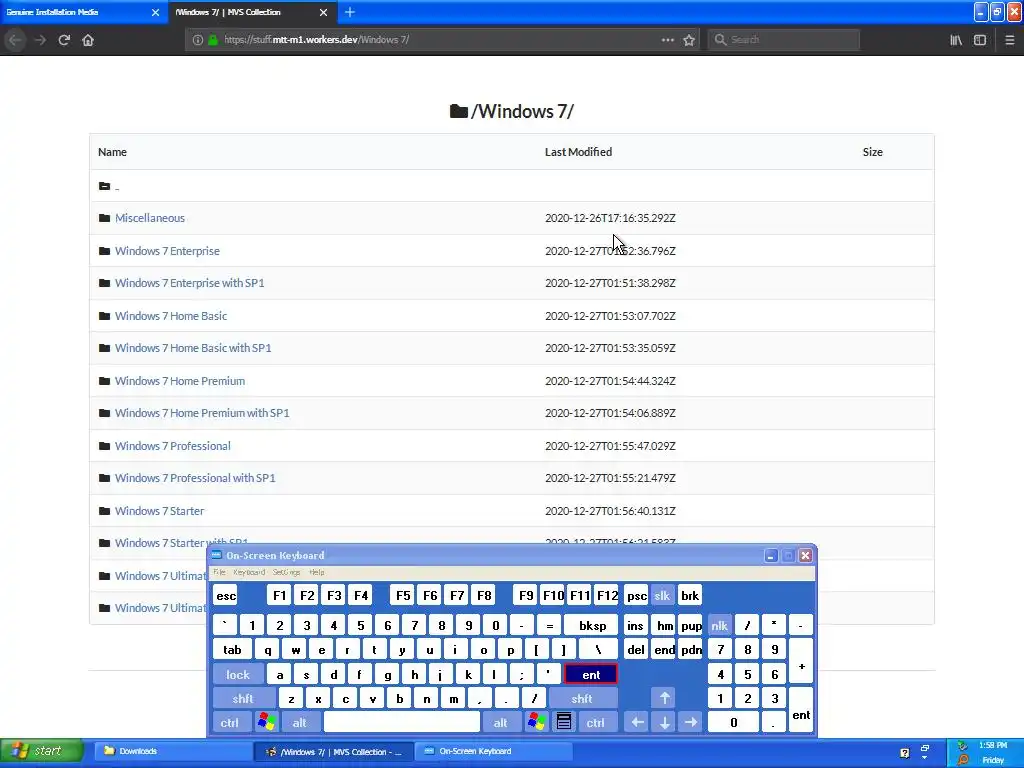The height and width of the screenshot is (768, 1024).
Task: Close the Windows 7 MVS Collection tab
Action: click(323, 12)
